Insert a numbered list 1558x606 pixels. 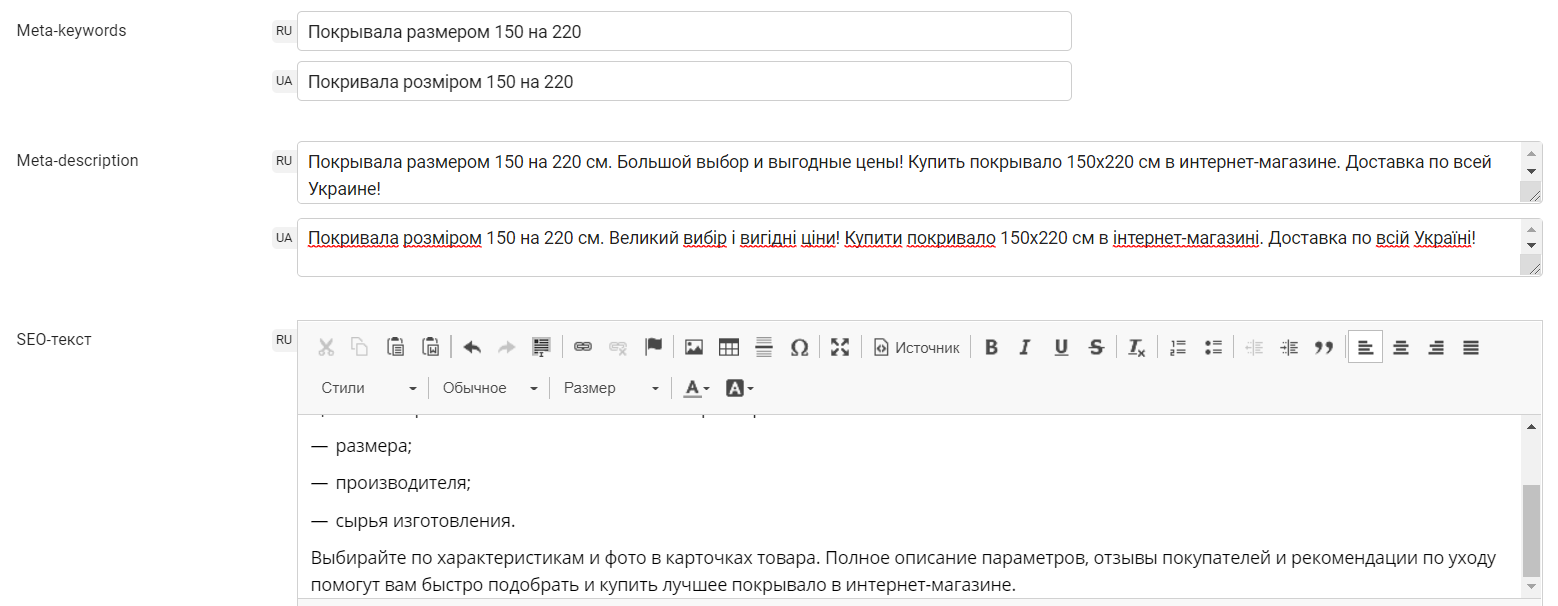(x=1178, y=348)
